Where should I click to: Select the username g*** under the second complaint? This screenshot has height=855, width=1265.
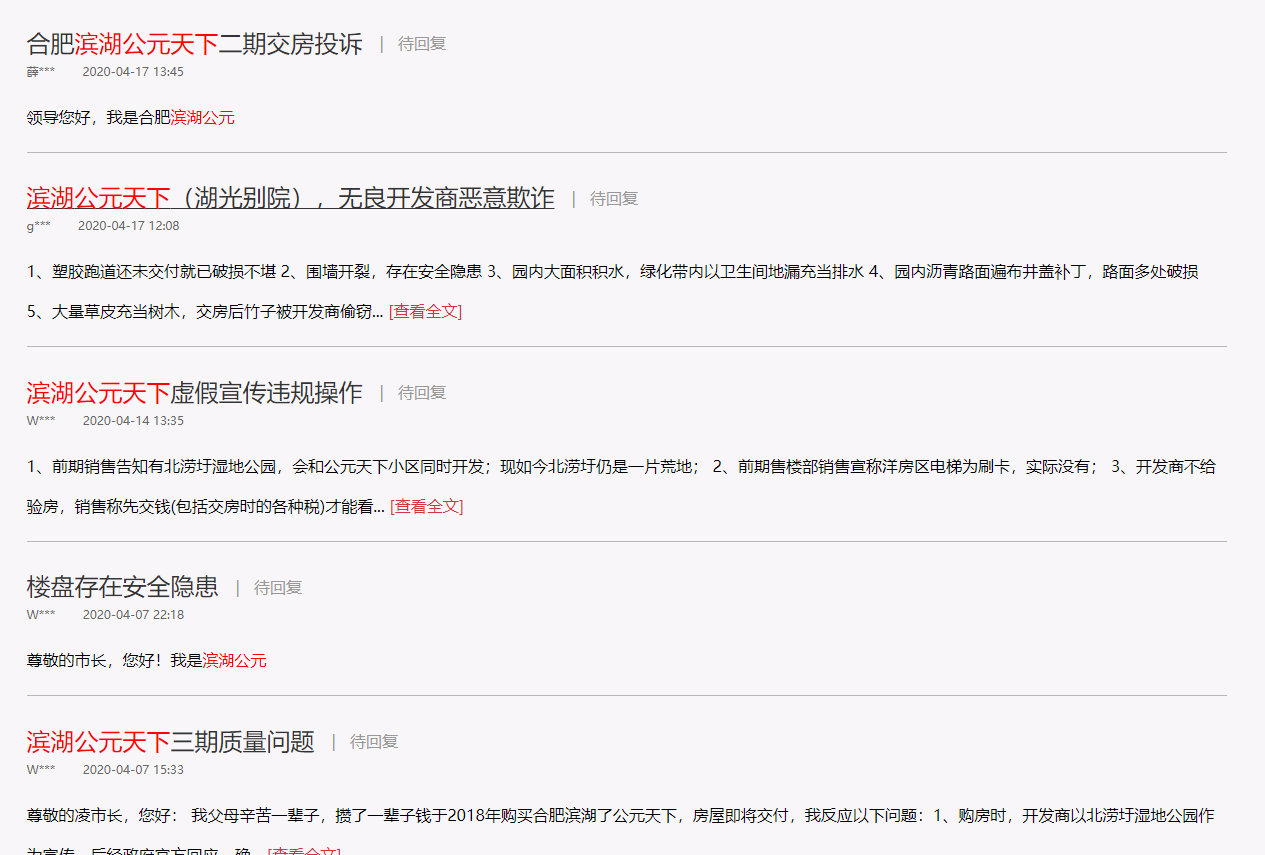37,225
